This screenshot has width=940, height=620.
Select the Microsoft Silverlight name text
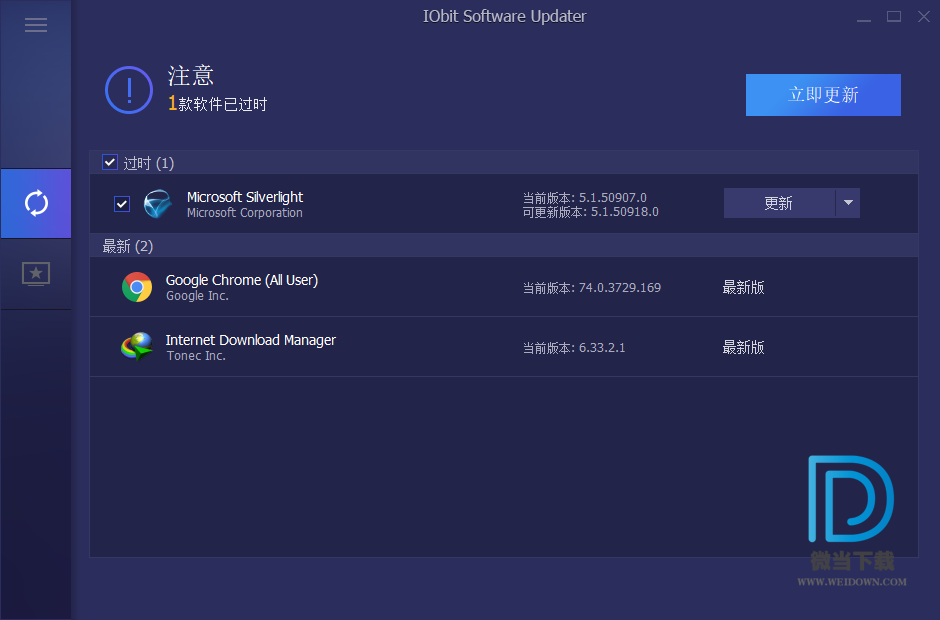(x=245, y=197)
